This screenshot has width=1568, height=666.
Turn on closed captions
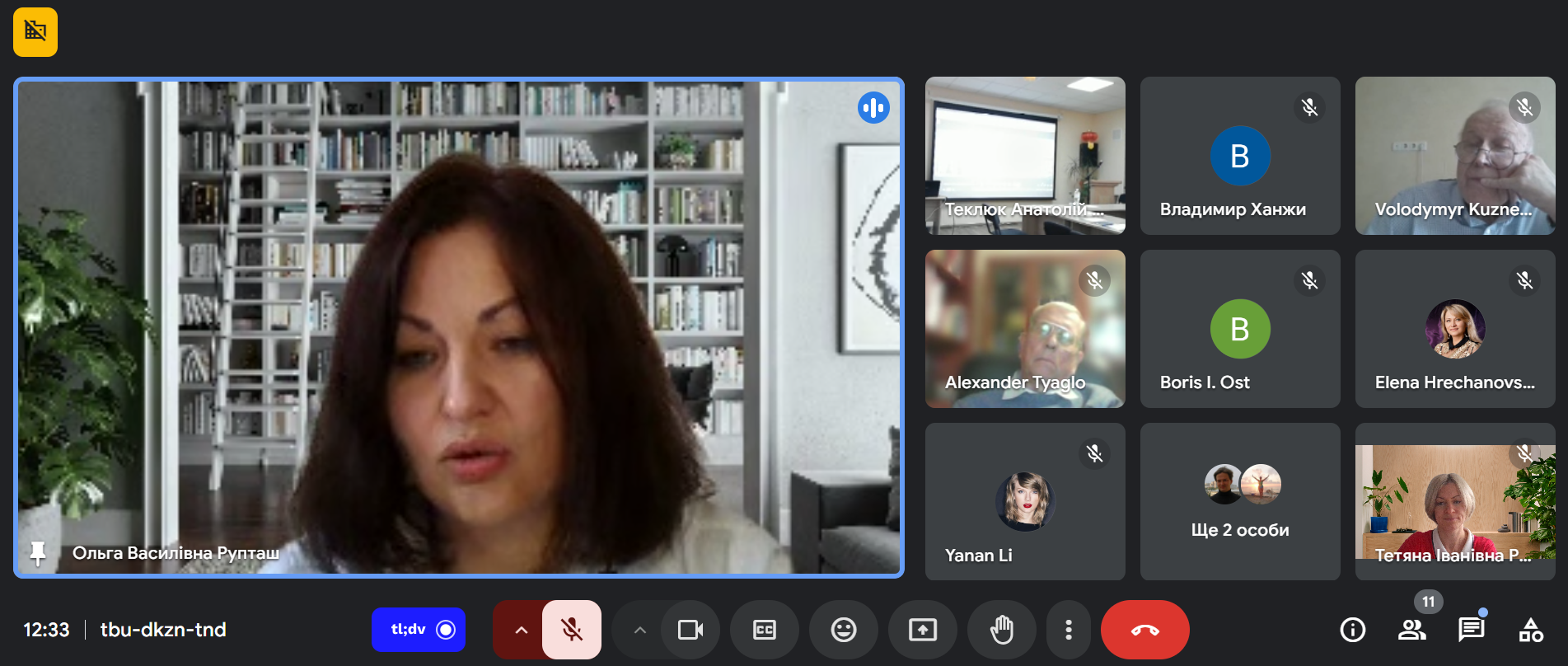(x=764, y=630)
